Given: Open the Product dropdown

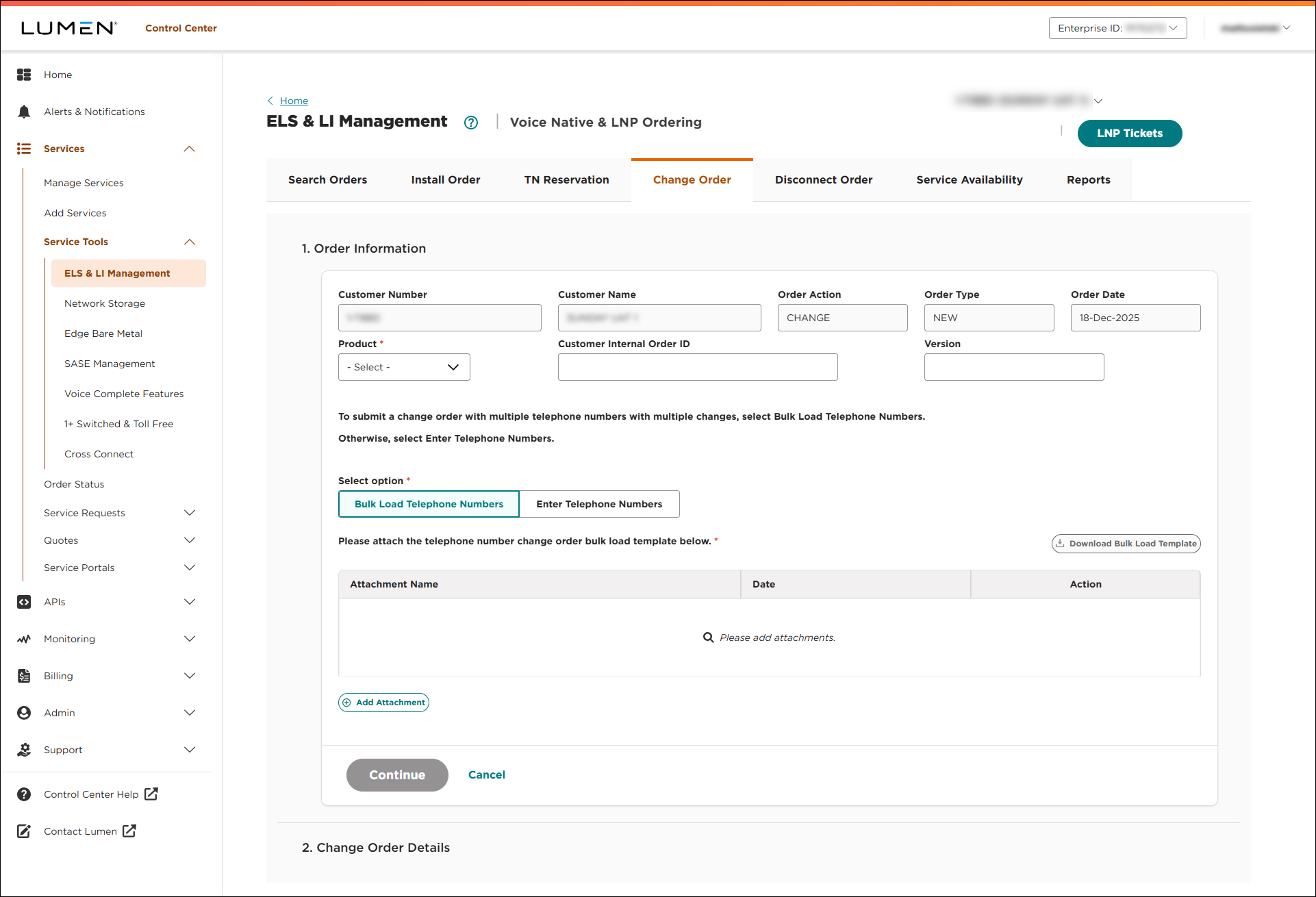Looking at the screenshot, I should (403, 367).
